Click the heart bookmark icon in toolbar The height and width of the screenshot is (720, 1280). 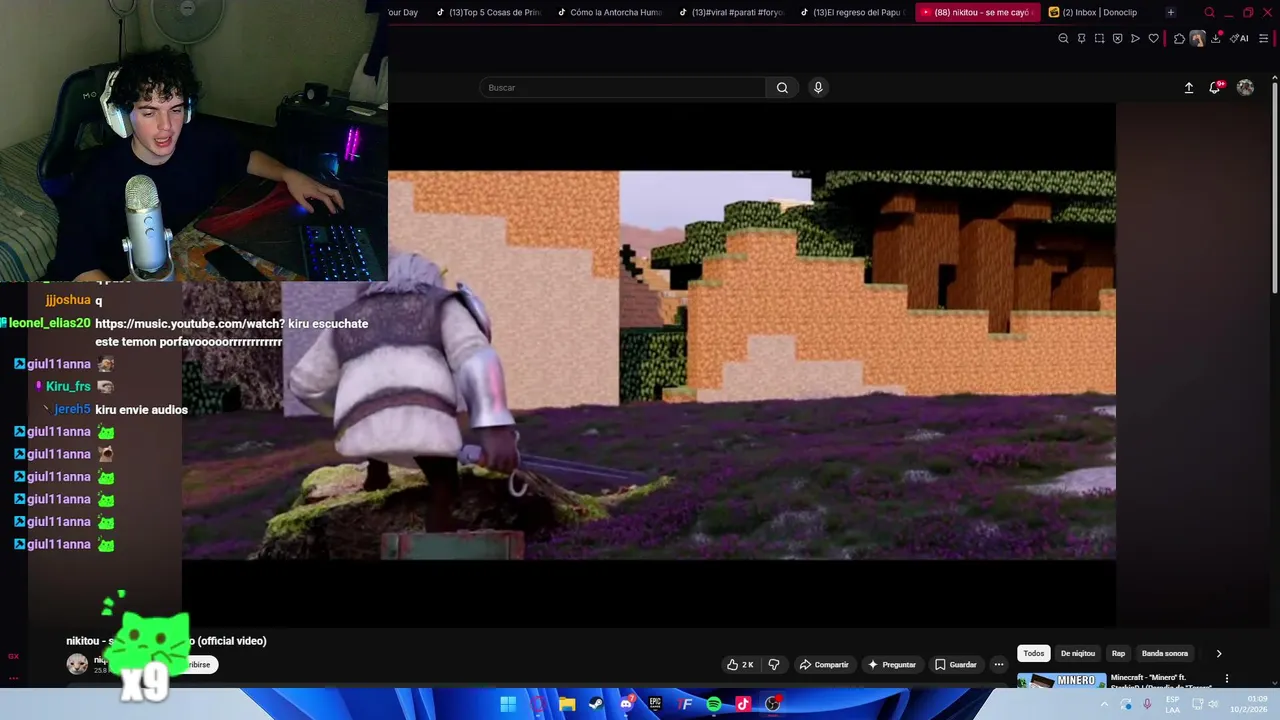[1153, 39]
